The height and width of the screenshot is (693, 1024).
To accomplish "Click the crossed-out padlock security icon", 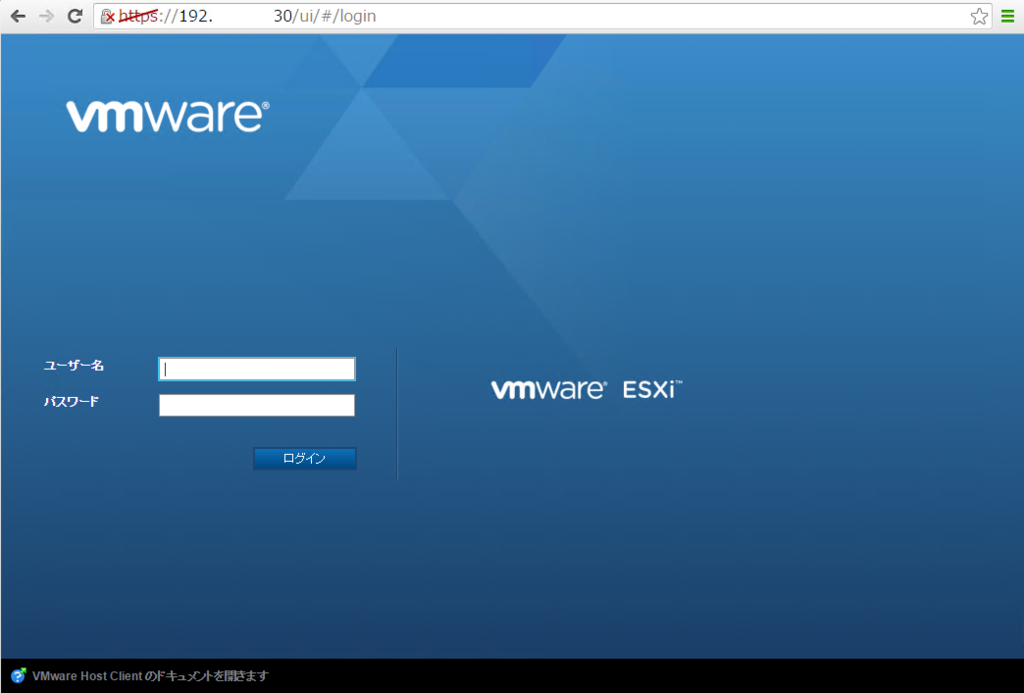I will click(x=108, y=16).
